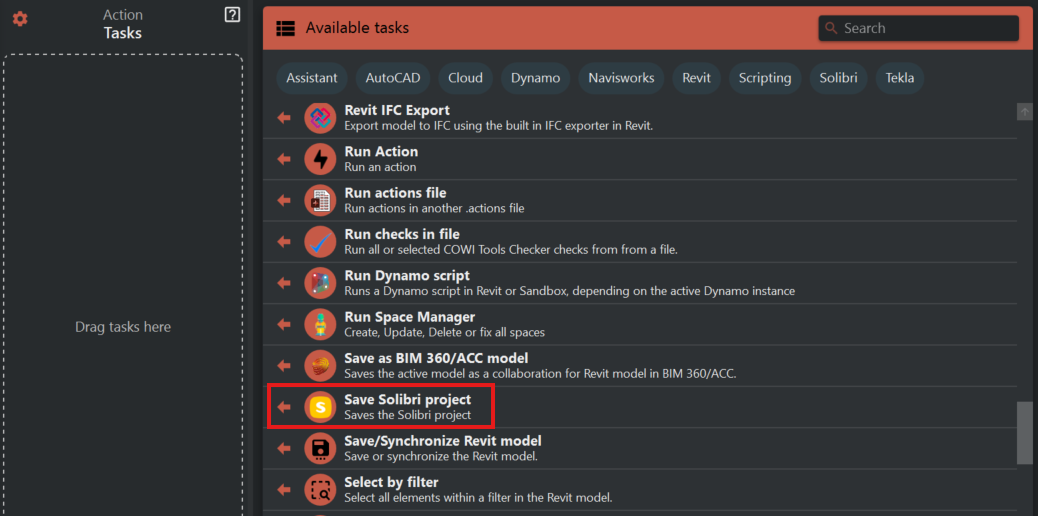1038x516 pixels.
Task: Click the task list scrollbar thumb
Action: [x=1025, y=432]
